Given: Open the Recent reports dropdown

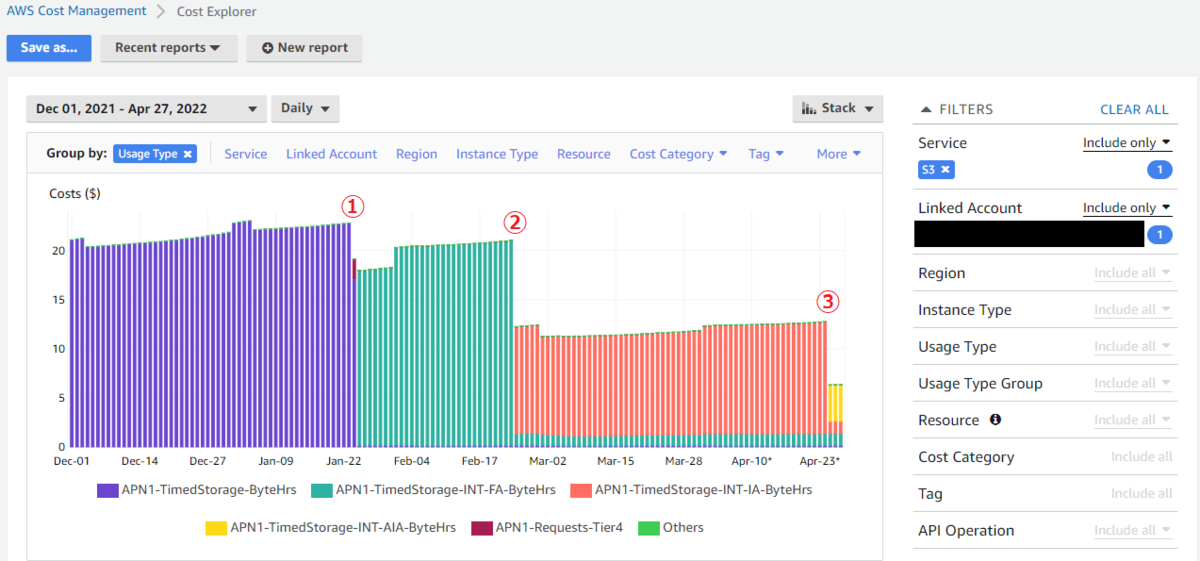Looking at the screenshot, I should pos(168,48).
